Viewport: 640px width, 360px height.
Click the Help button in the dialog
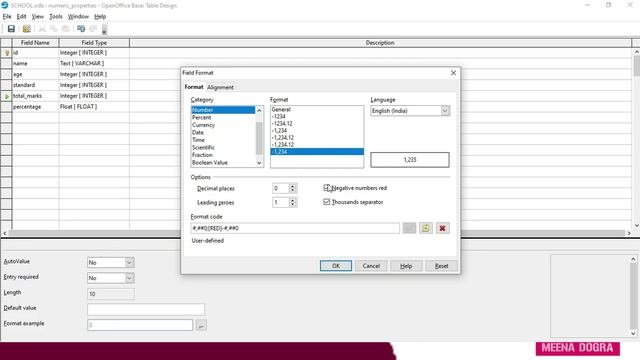click(x=406, y=266)
